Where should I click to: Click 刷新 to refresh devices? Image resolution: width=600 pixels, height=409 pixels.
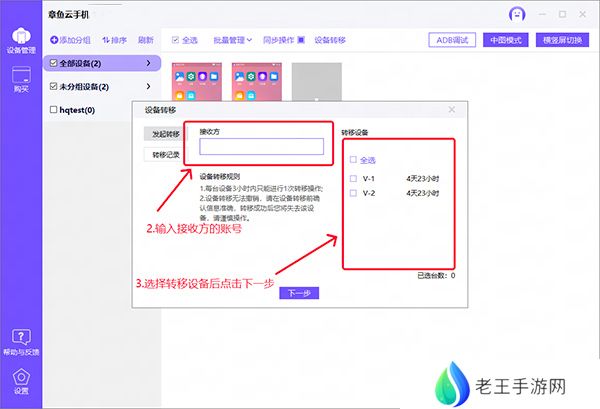coord(146,40)
